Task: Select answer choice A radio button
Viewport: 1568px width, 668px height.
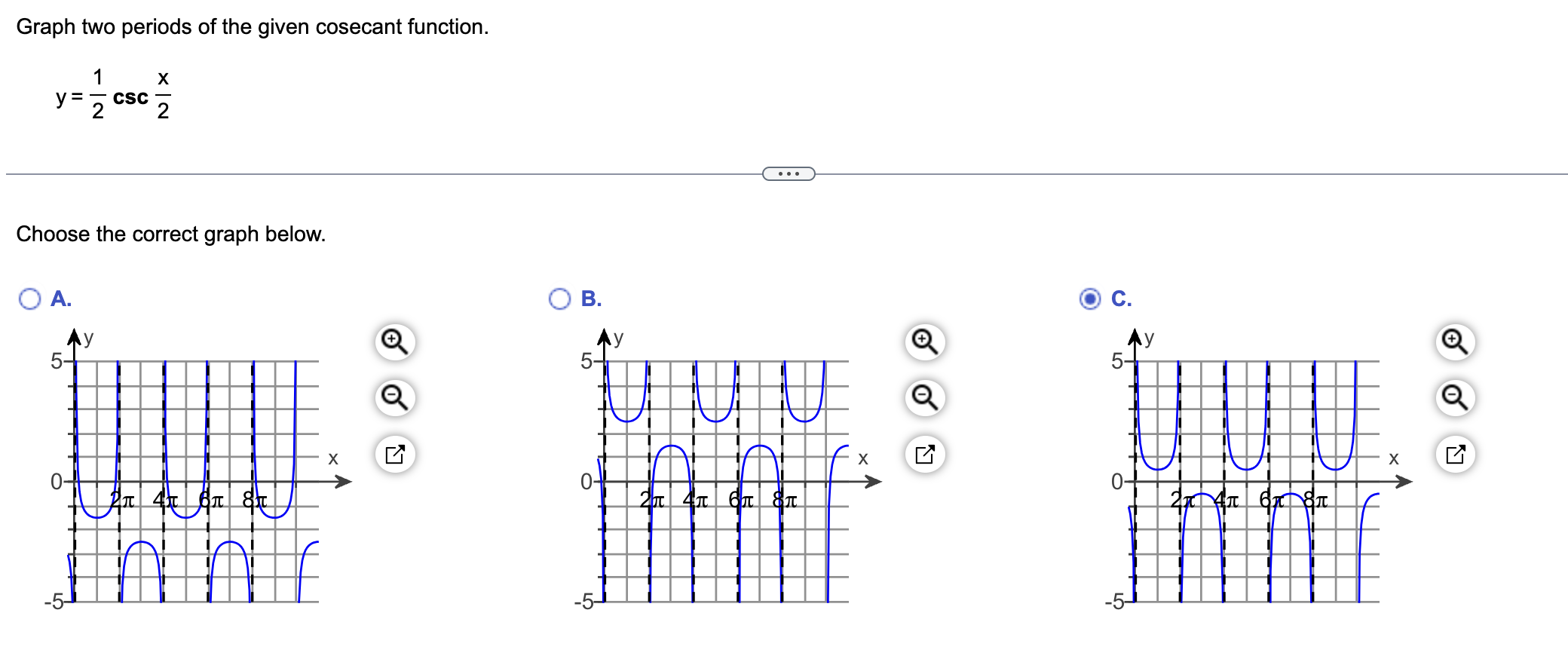Action: tap(29, 299)
